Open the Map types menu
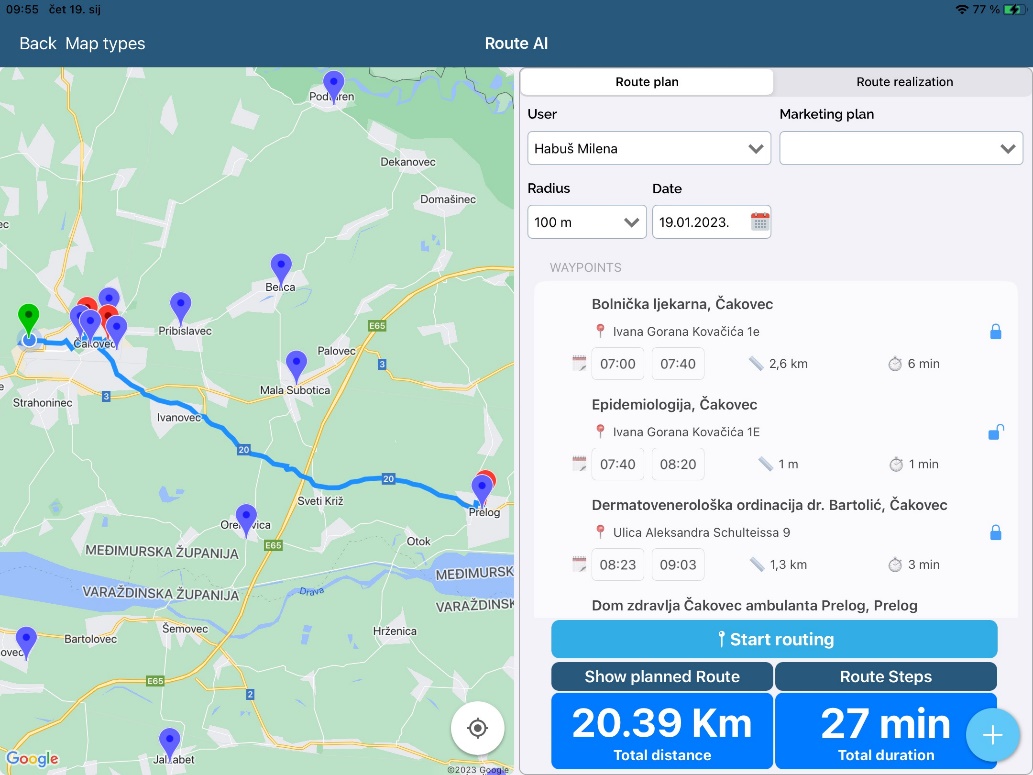The height and width of the screenshot is (775, 1033). point(105,44)
